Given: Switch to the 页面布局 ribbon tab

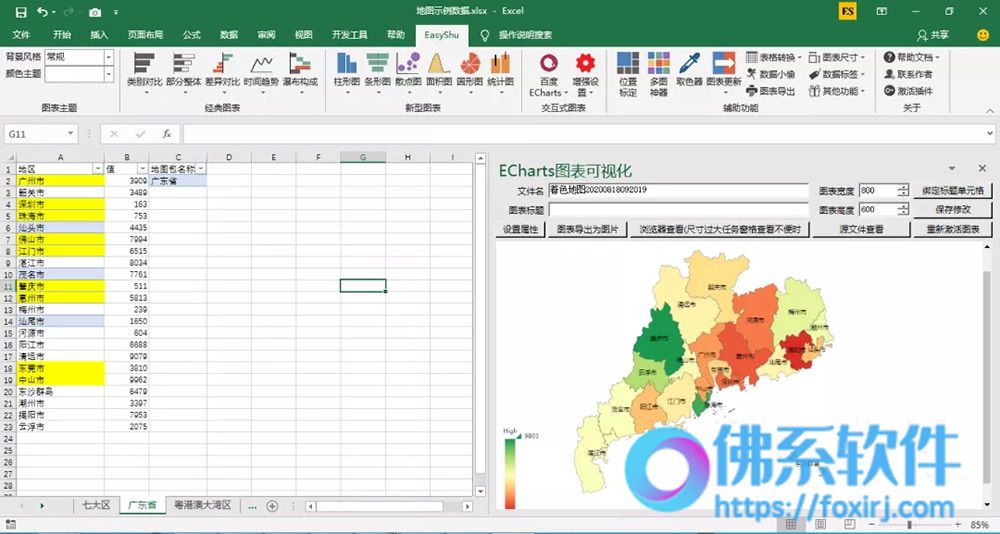Looking at the screenshot, I should [145, 34].
